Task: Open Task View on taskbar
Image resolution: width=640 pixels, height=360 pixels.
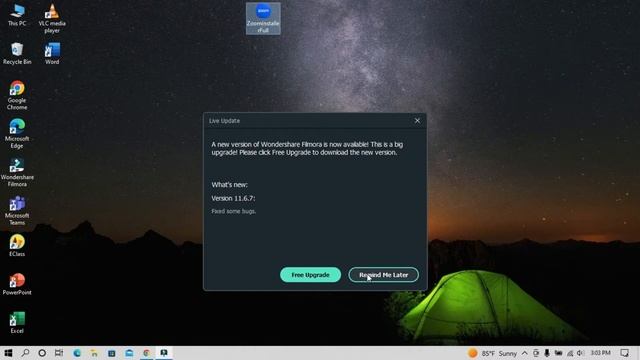Action: (x=59, y=353)
